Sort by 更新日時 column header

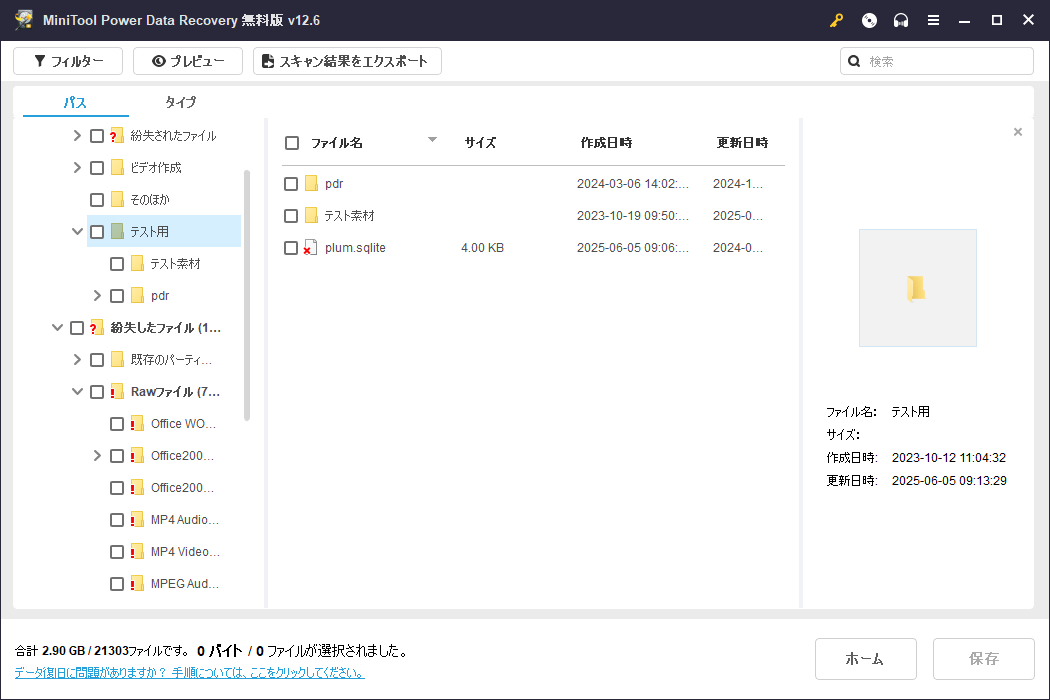click(x=742, y=143)
